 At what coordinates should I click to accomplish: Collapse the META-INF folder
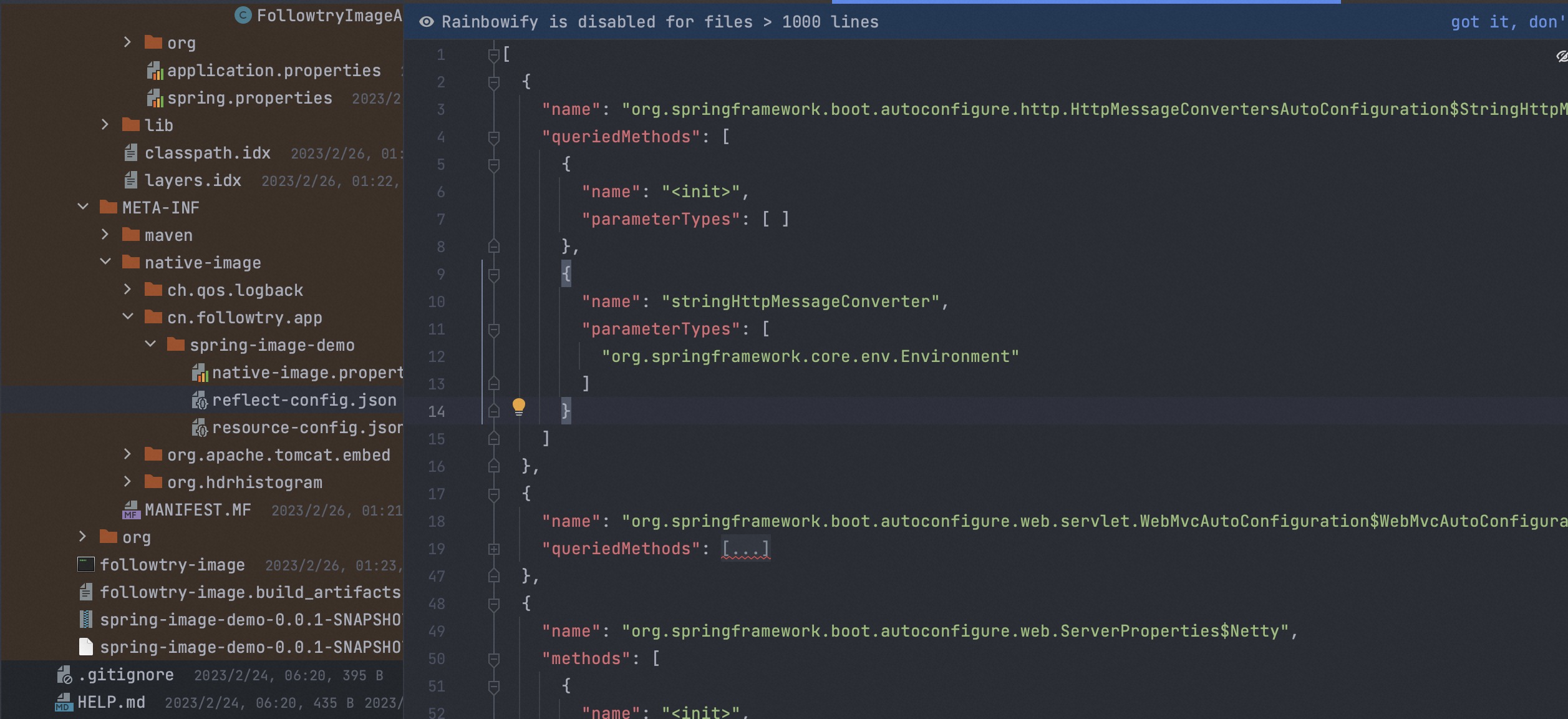pos(83,207)
